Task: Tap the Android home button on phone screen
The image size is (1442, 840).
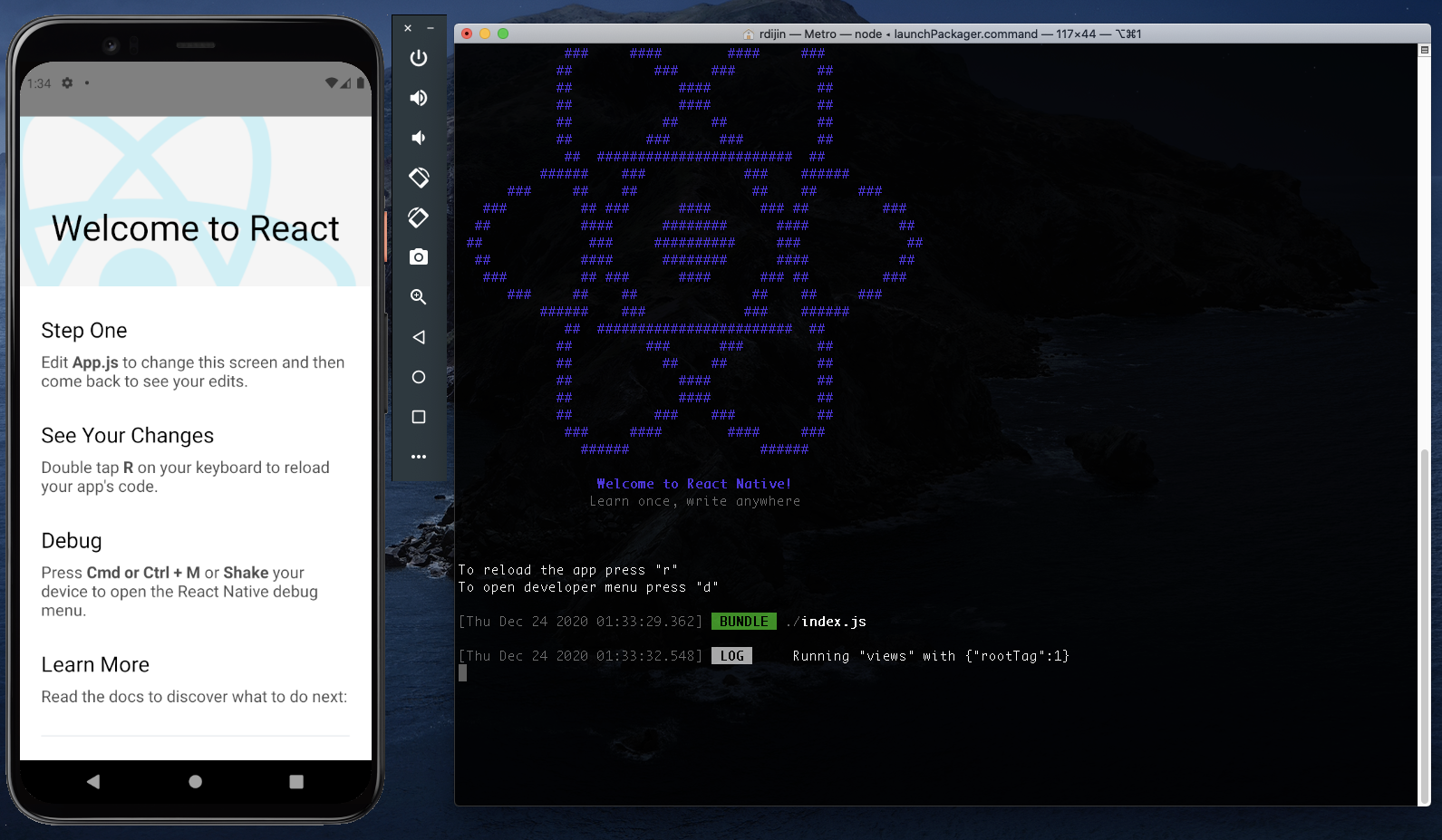Action: pyautogui.click(x=195, y=781)
